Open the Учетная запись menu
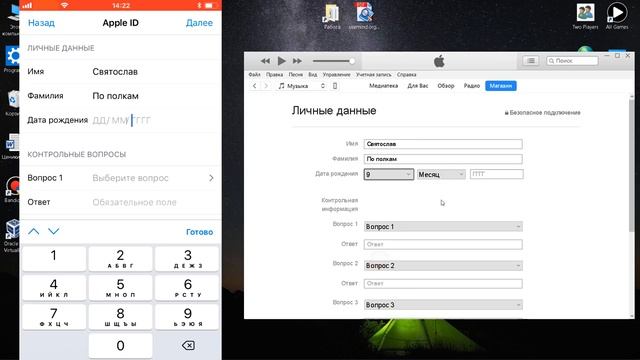Screen dimensions: 640x360 [x=373, y=75]
